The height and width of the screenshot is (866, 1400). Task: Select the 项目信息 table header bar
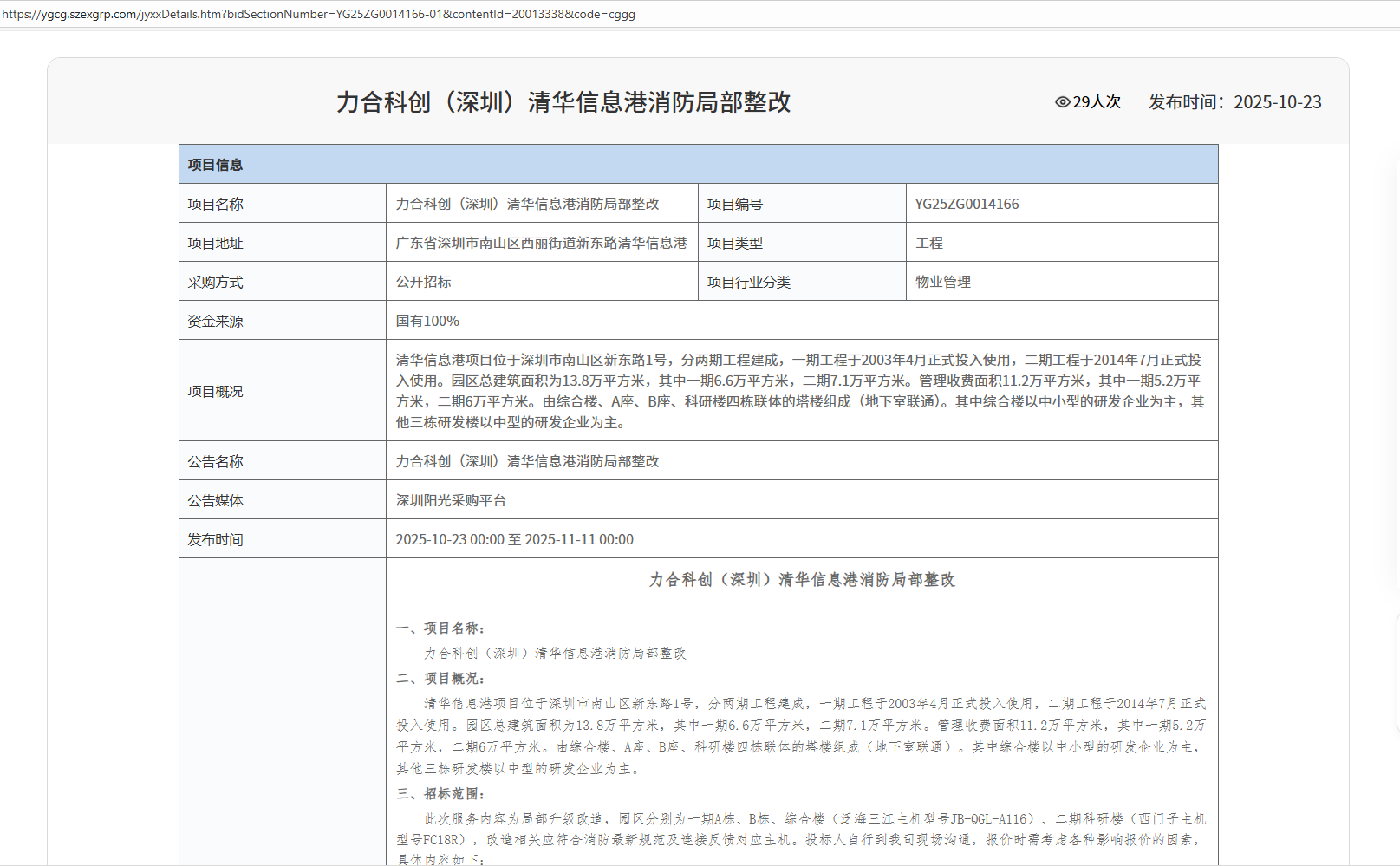pos(698,165)
